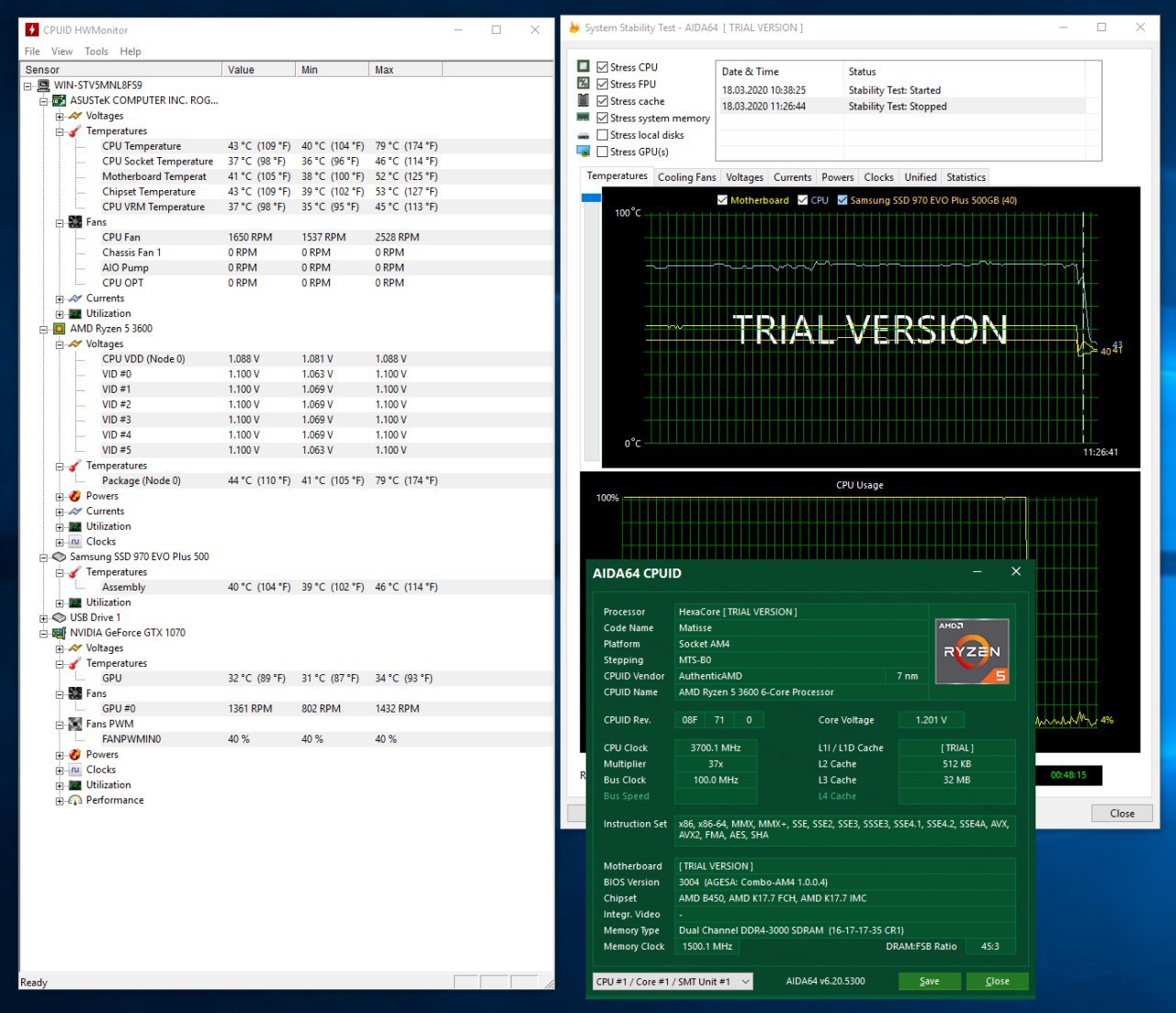
Task: Click the Max column header in HWMonitor
Action: (x=406, y=70)
